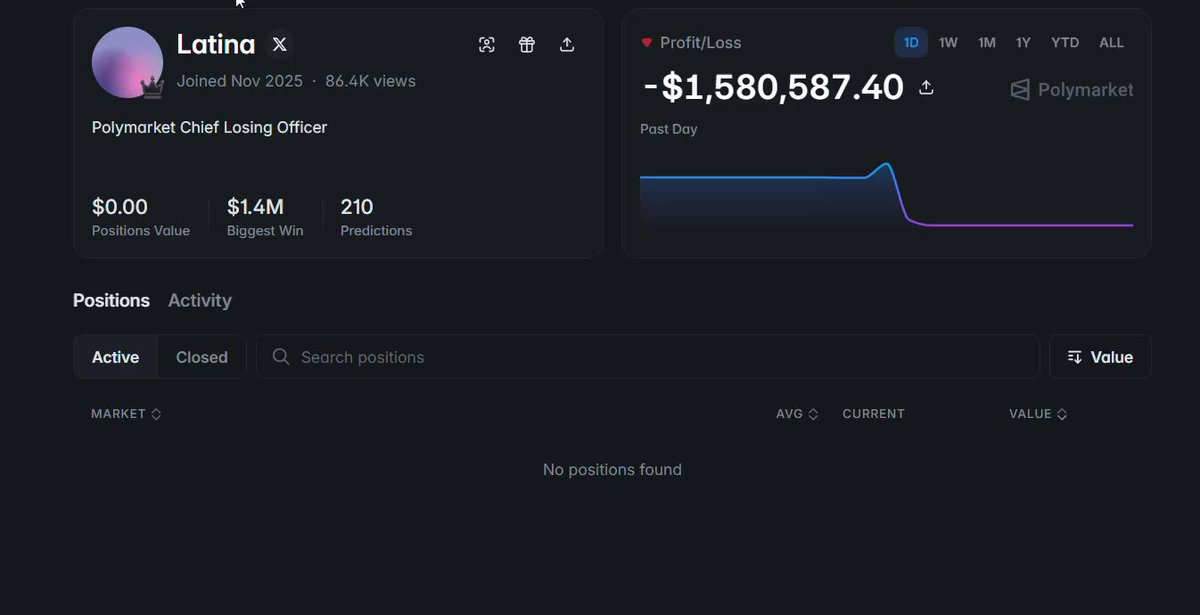Viewport: 1200px width, 615px height.
Task: Select the 1W time range
Action: 948,43
